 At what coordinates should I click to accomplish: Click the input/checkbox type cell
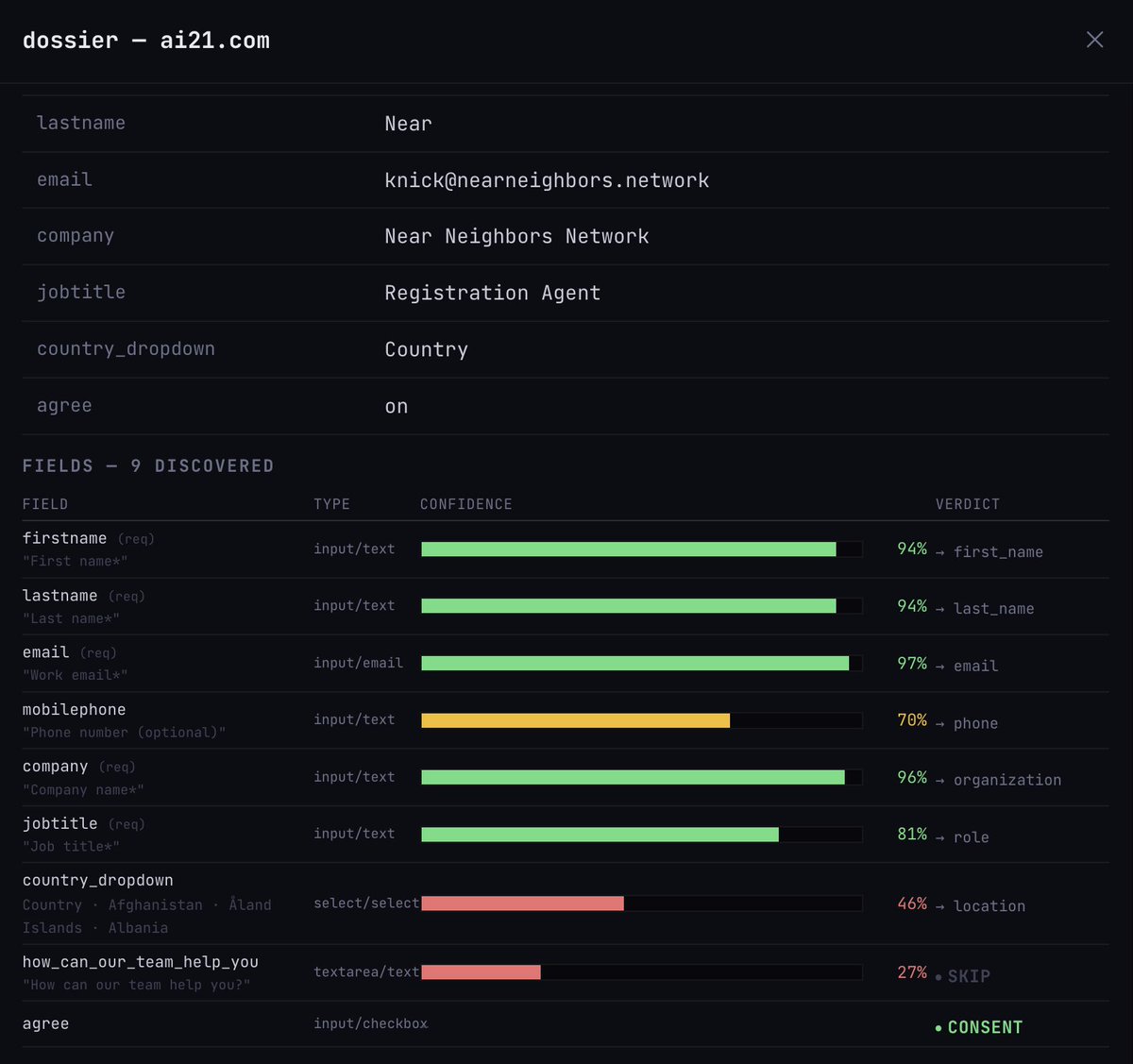click(371, 1023)
